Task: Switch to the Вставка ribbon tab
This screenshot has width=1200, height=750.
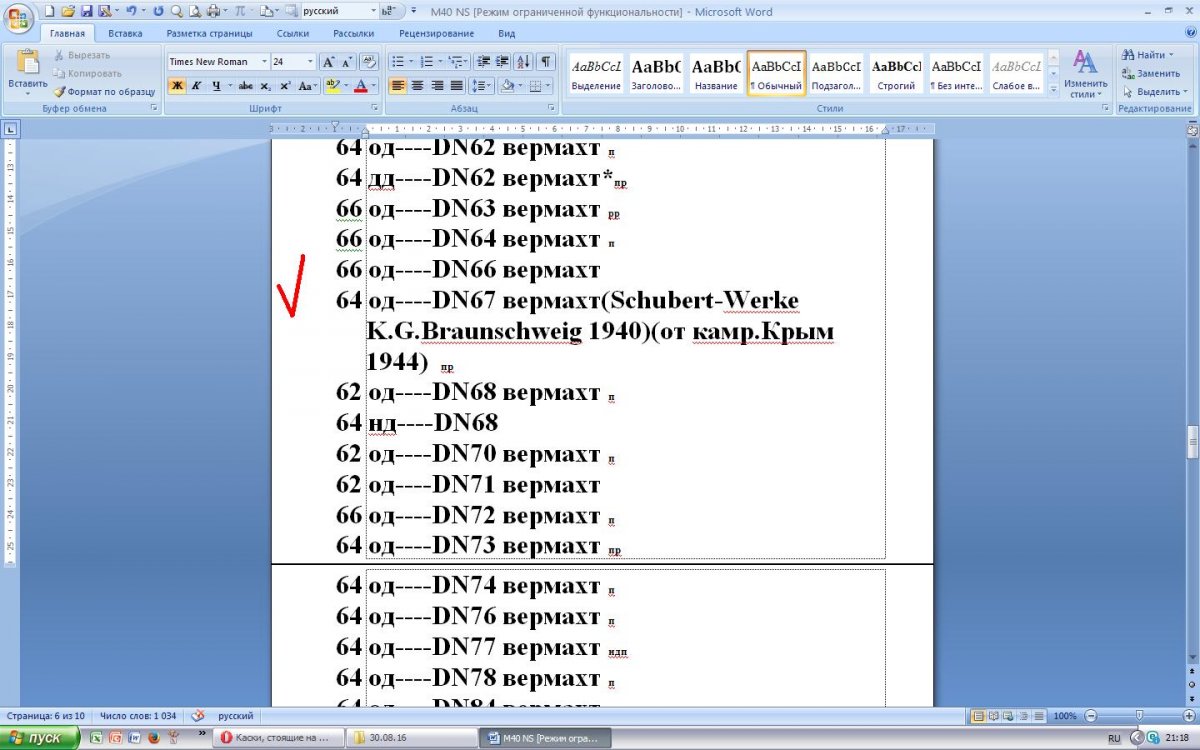Action: pos(125,33)
